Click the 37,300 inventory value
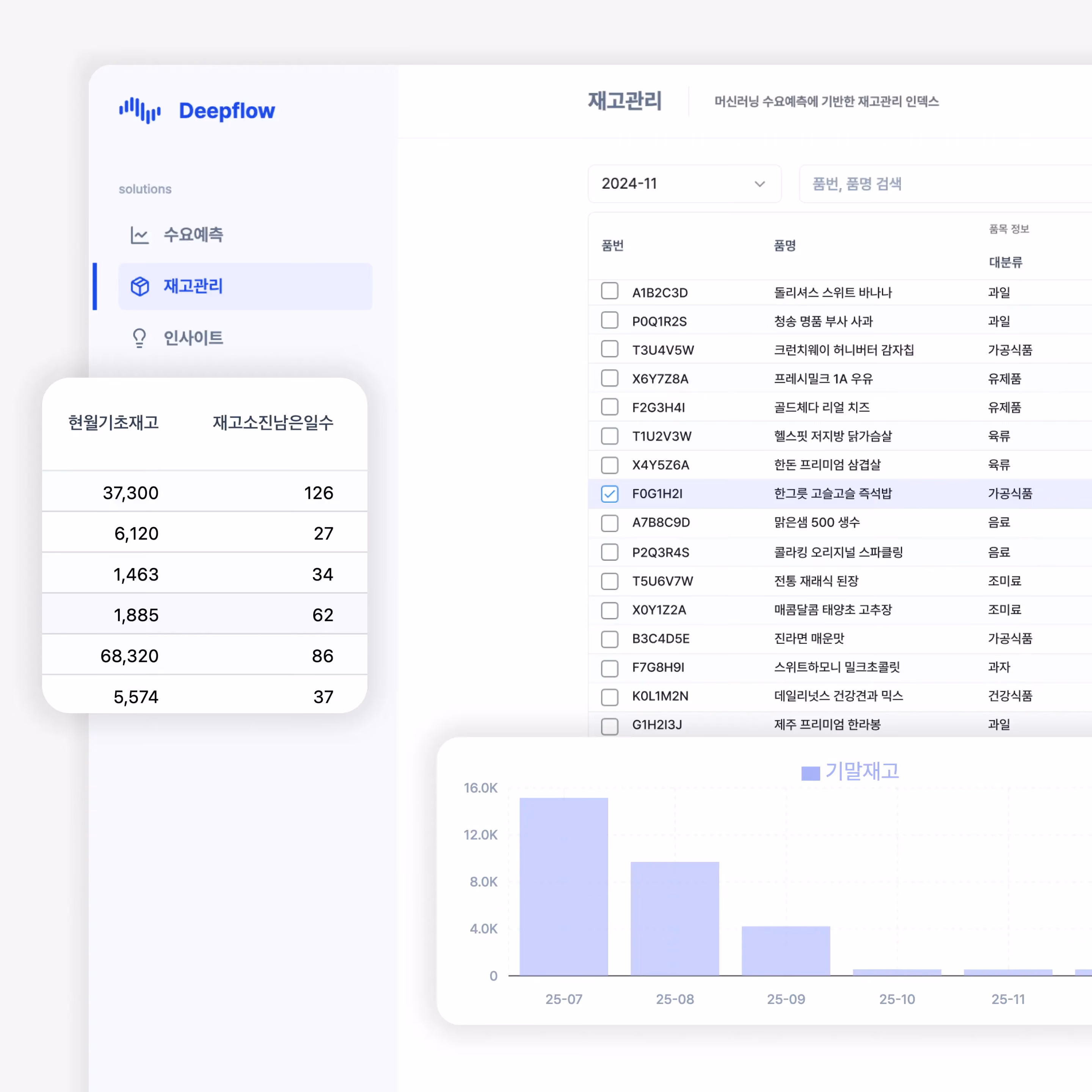 [x=130, y=493]
